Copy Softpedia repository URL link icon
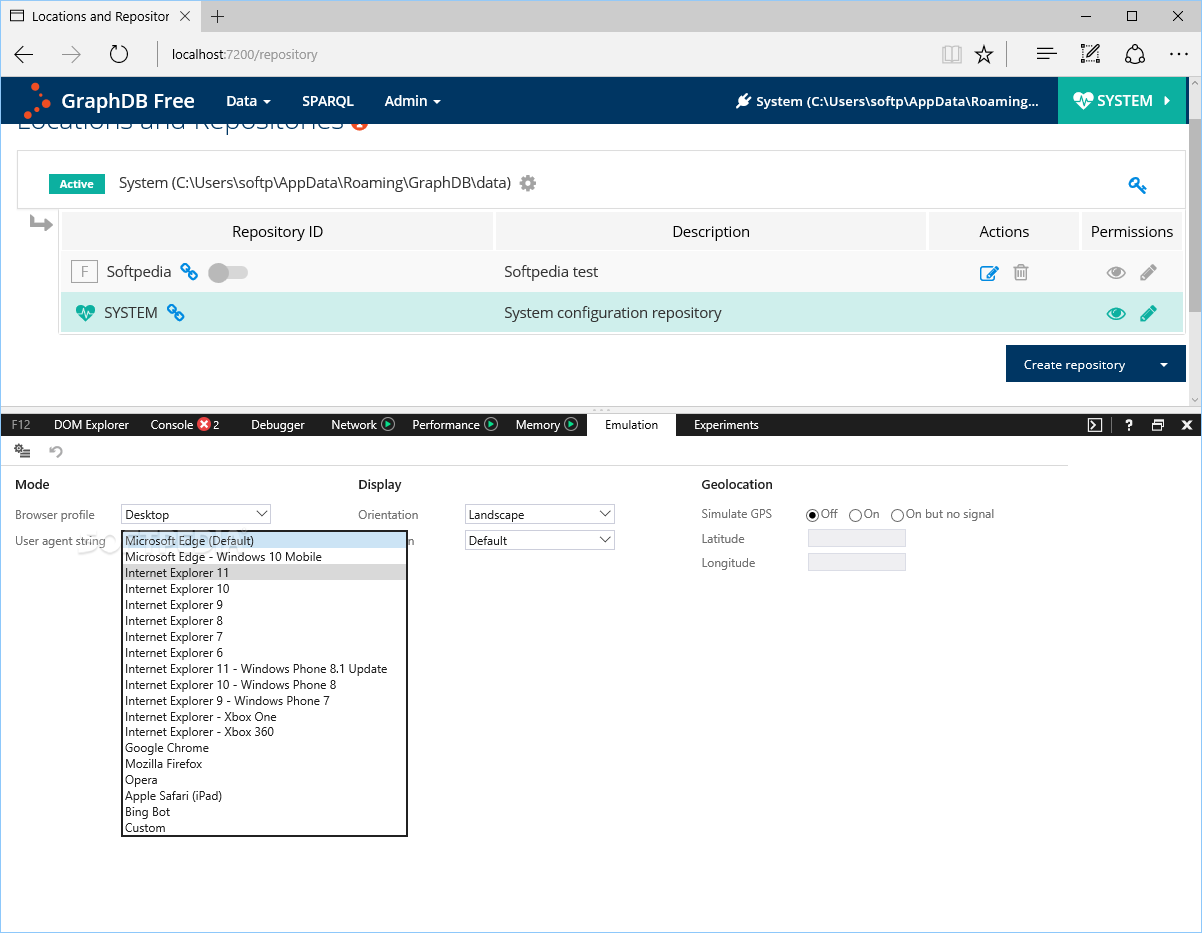This screenshot has width=1202, height=933. [189, 271]
